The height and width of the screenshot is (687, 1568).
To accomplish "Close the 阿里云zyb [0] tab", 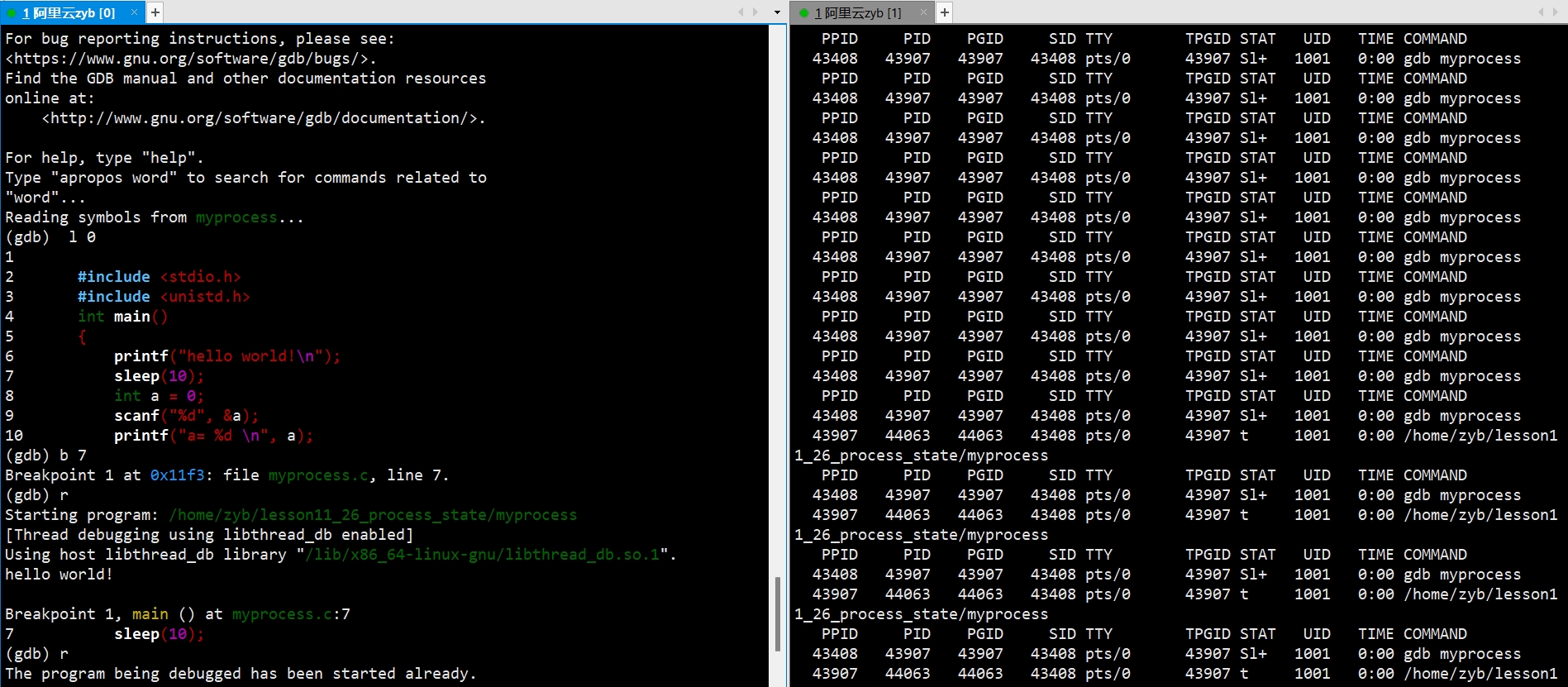I will 134,12.
